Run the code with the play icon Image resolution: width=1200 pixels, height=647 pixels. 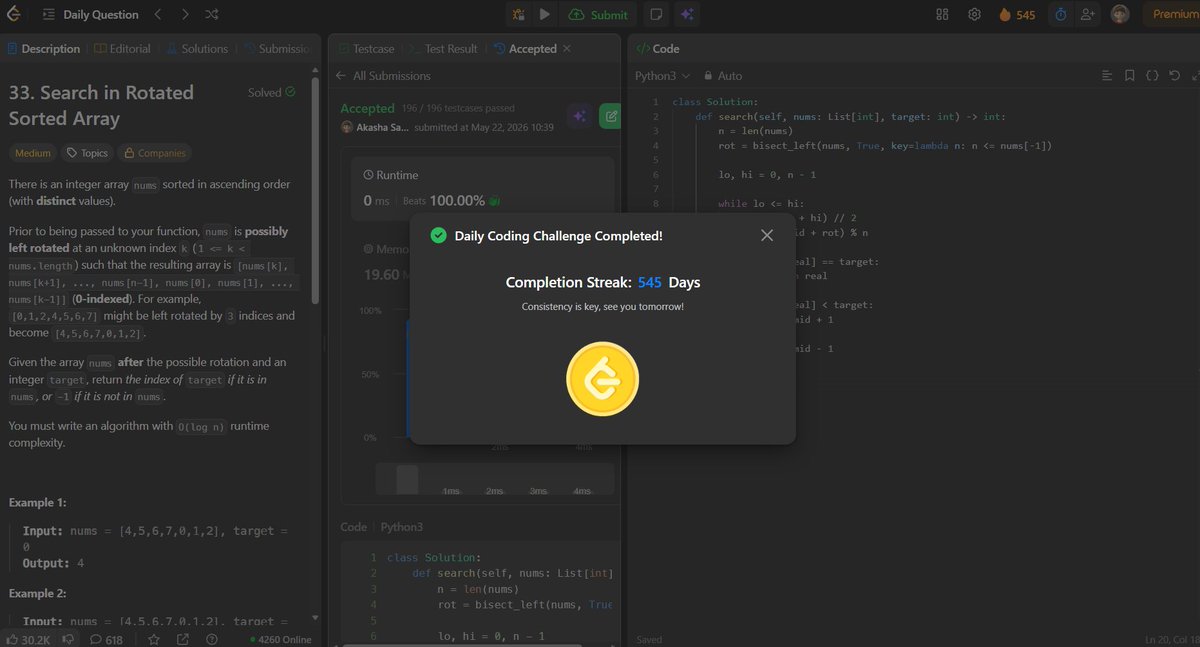(x=544, y=14)
